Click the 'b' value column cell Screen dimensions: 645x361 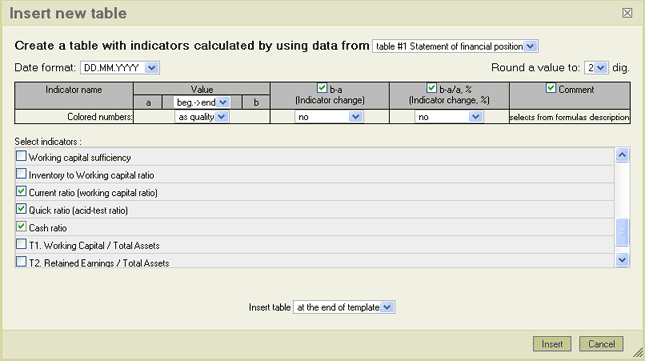click(x=256, y=102)
